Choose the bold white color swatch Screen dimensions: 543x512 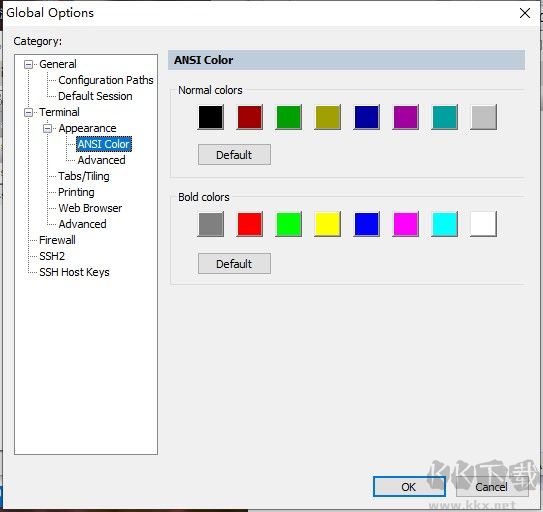click(x=483, y=224)
